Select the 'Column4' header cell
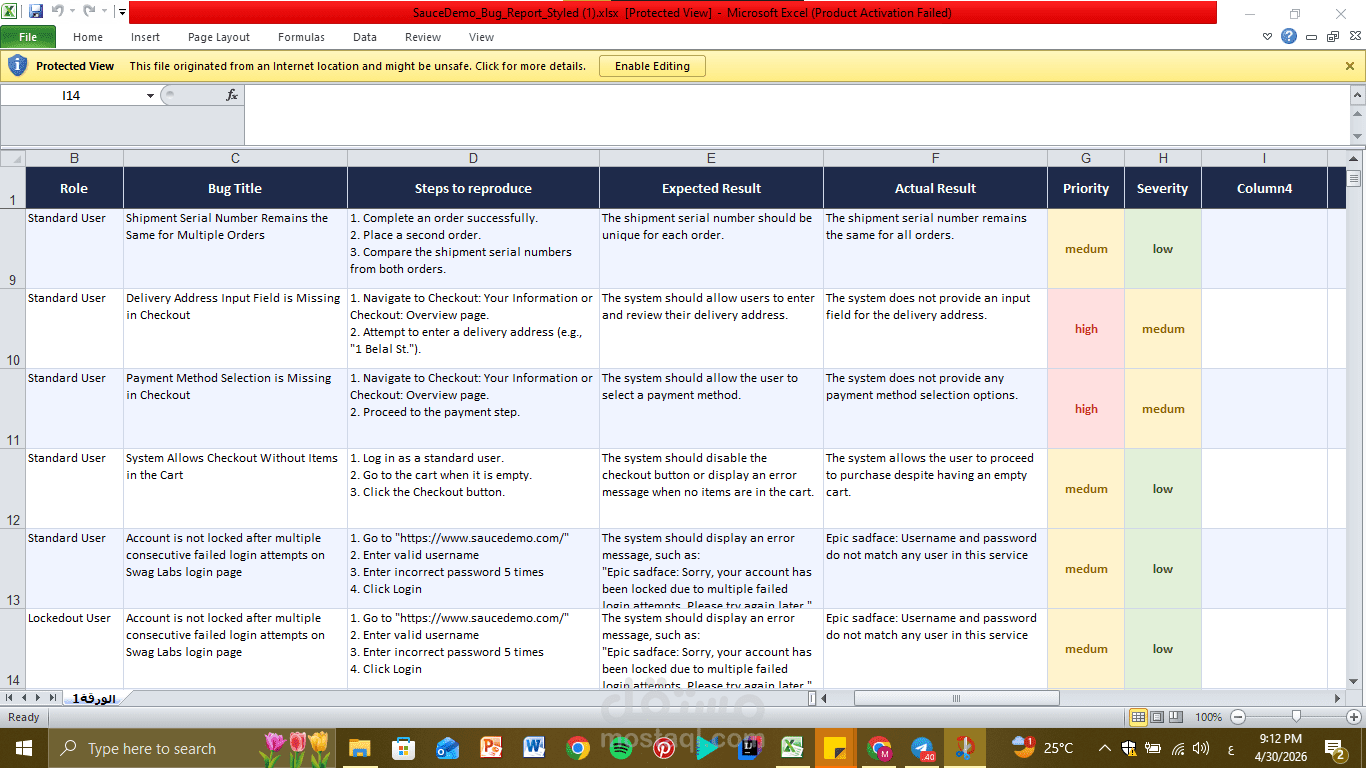 [1264, 188]
